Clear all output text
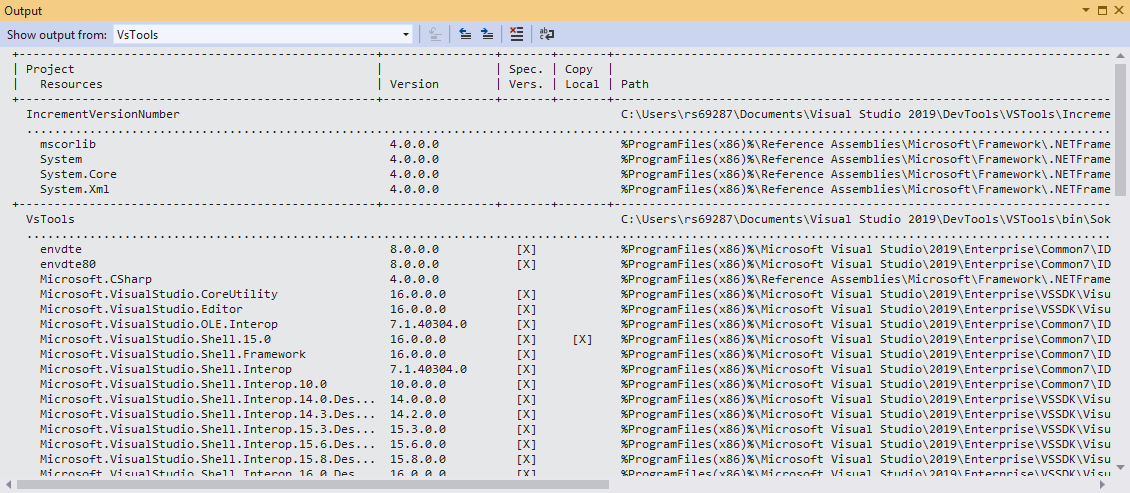The width and height of the screenshot is (1130, 493). 516,34
